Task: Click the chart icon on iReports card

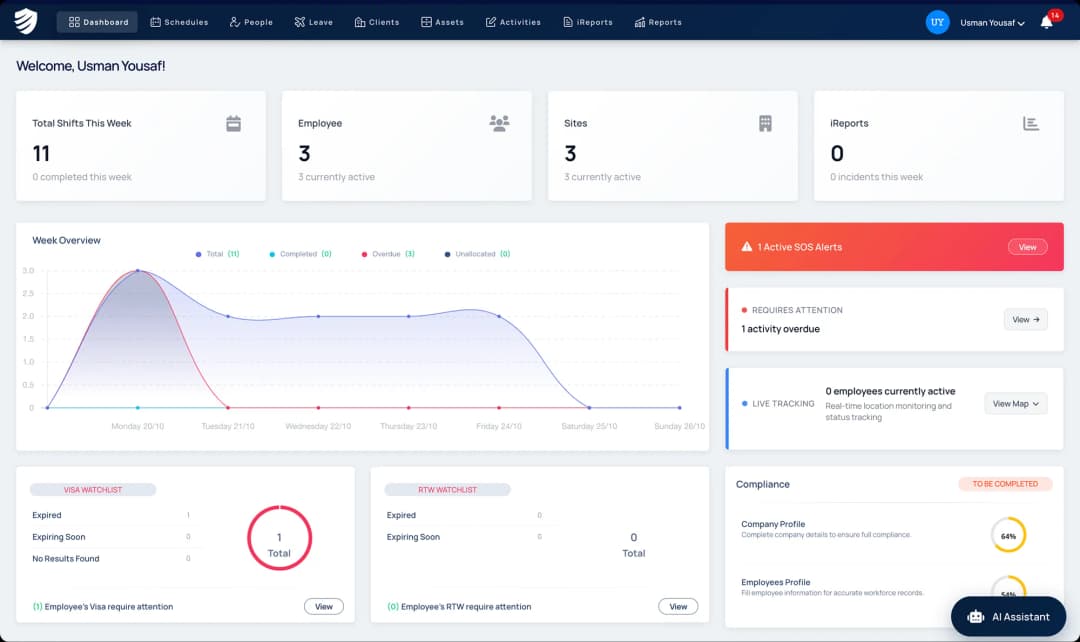Action: [1031, 123]
